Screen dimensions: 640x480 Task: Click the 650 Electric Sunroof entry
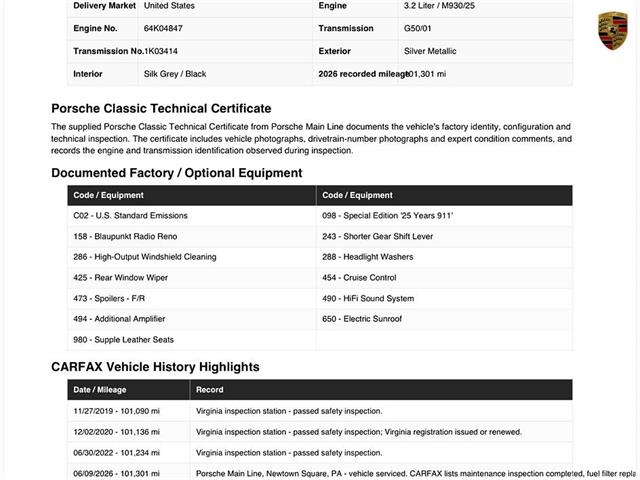click(362, 319)
